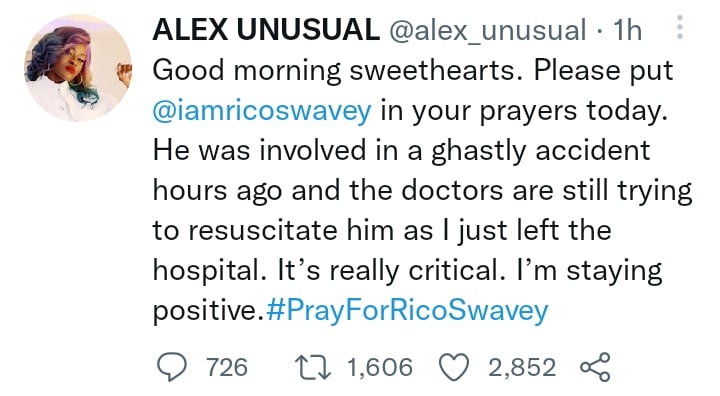Screen dimensions: 720x396
Task: Click the phrase ghastly accident in tweet
Action: 540,151
